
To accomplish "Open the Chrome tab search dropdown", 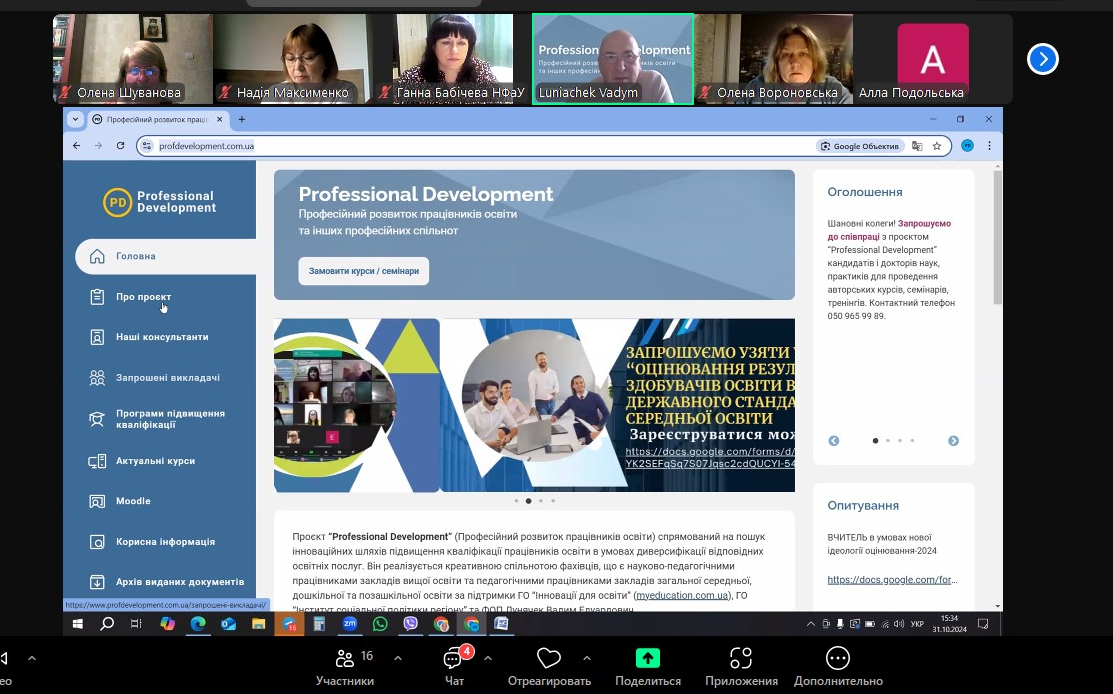I will click(75, 119).
